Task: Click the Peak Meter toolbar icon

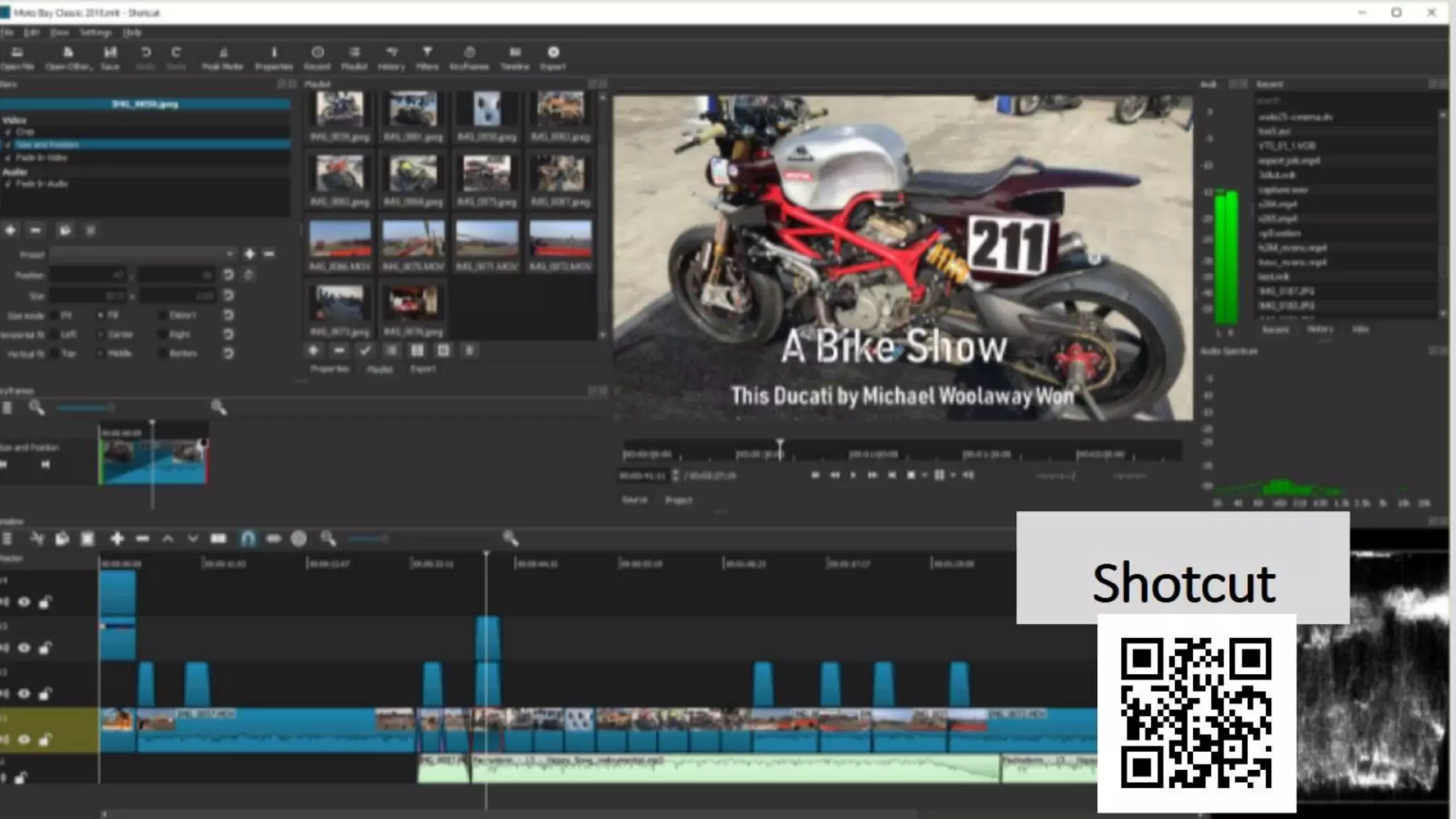Action: pyautogui.click(x=223, y=57)
